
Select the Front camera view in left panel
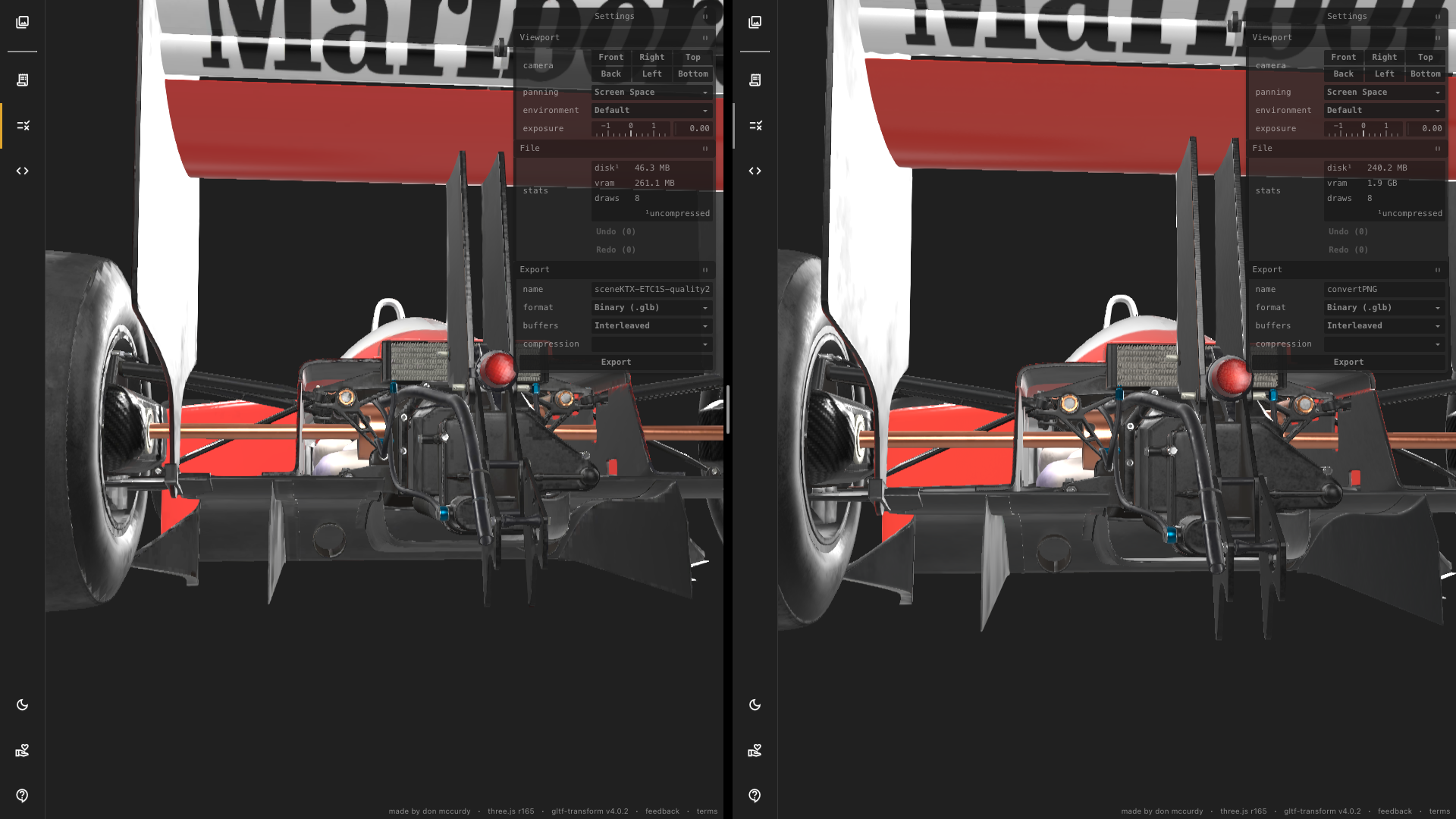click(x=610, y=57)
